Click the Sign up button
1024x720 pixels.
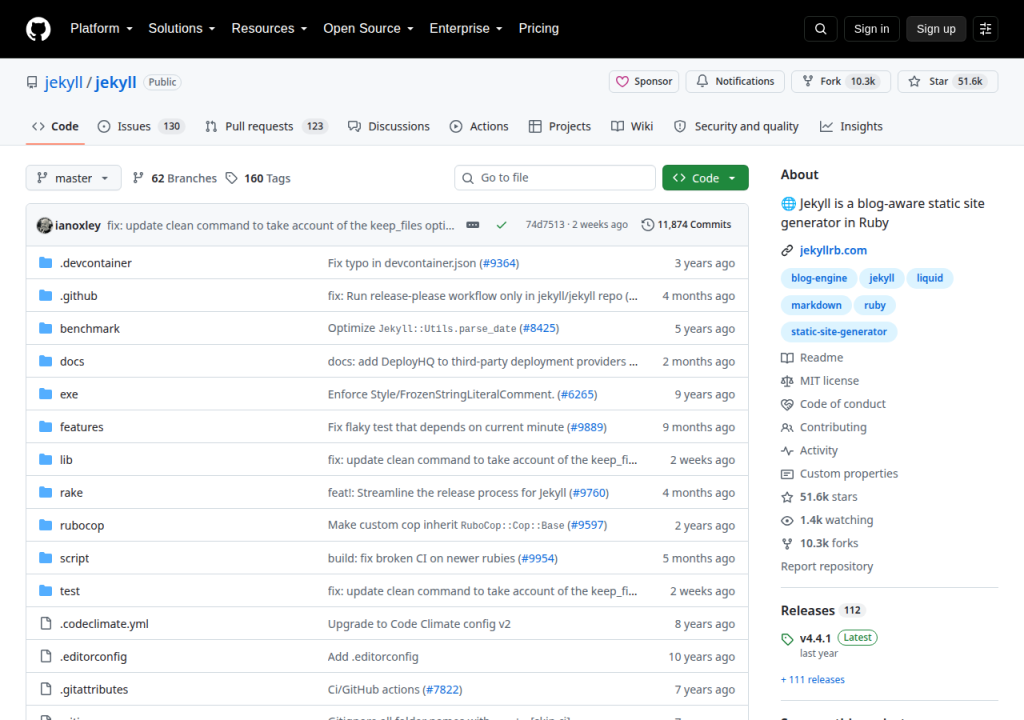click(x=936, y=29)
